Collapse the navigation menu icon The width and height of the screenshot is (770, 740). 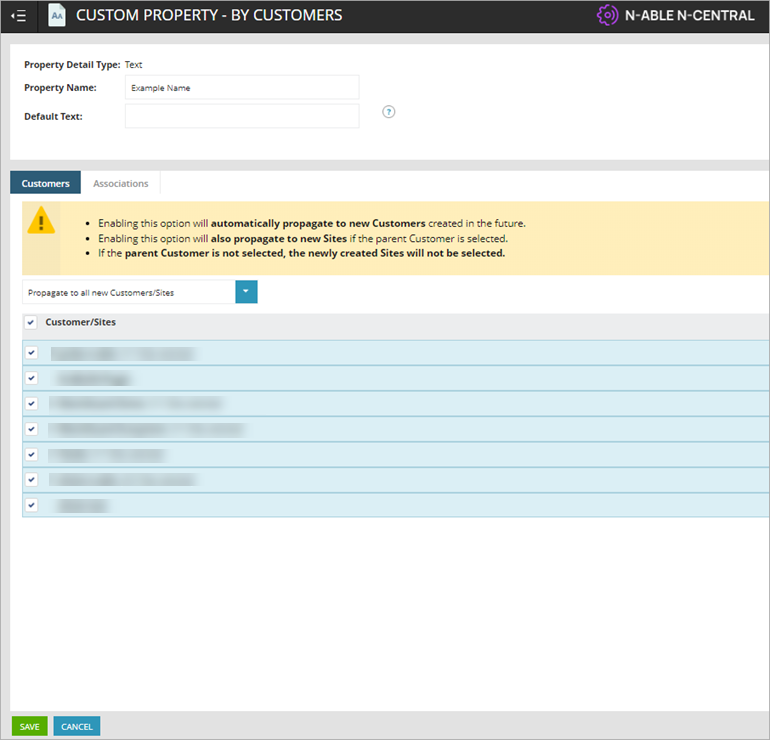(x=19, y=16)
